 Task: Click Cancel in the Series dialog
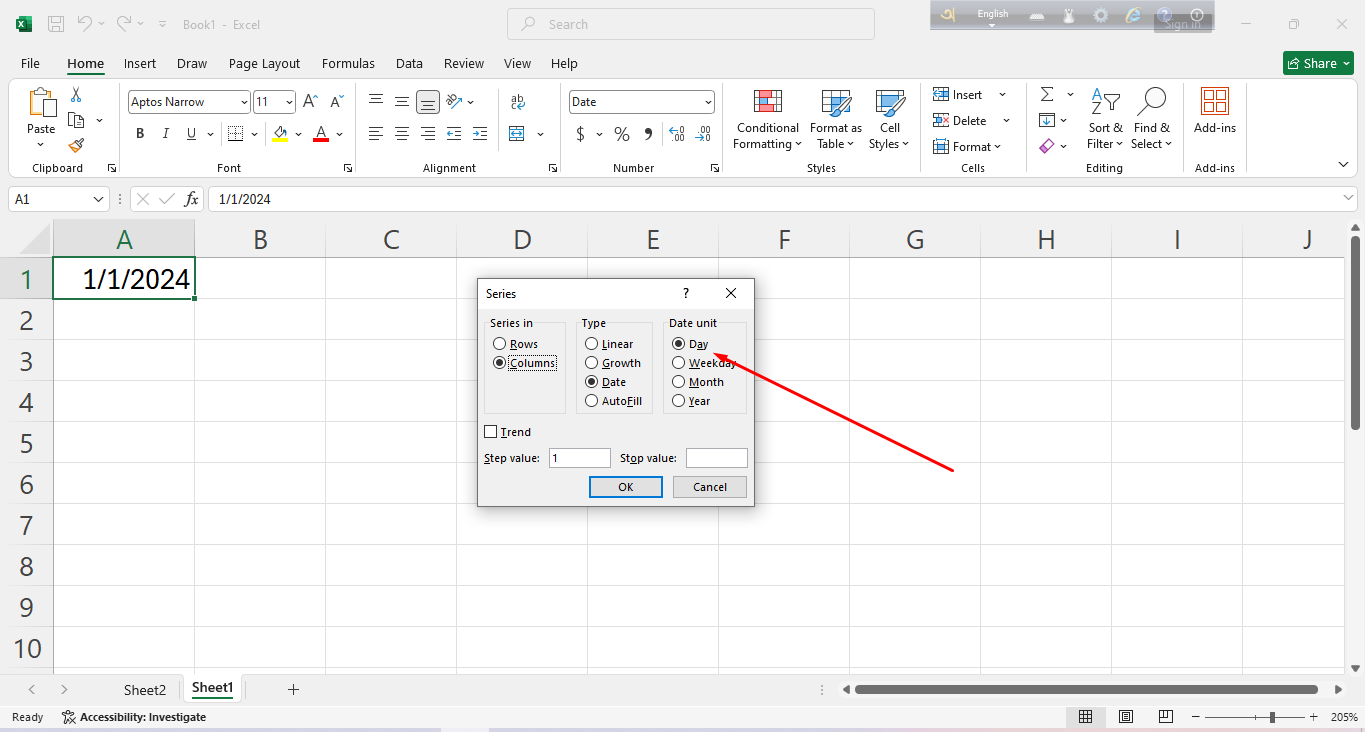click(x=709, y=487)
